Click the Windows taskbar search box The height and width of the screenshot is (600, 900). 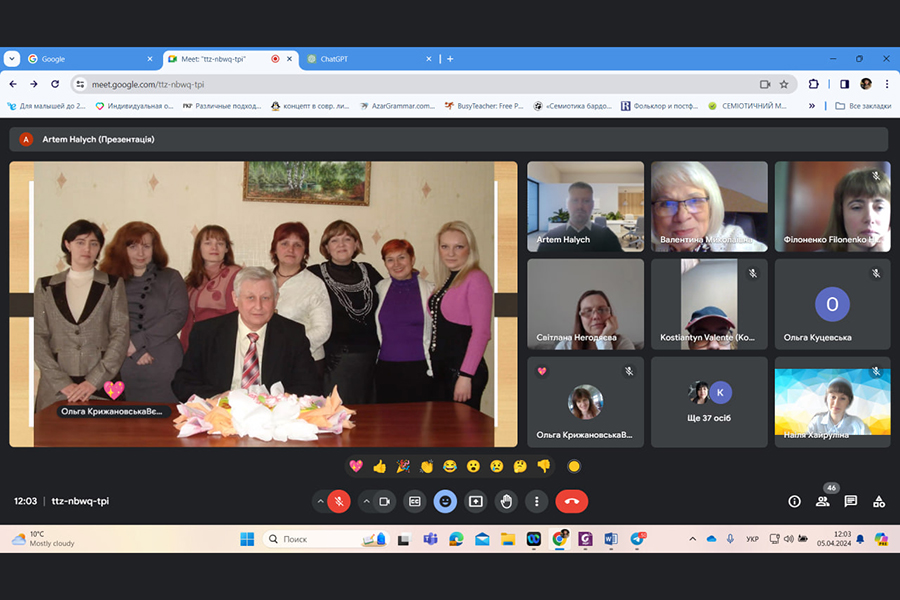click(325, 539)
